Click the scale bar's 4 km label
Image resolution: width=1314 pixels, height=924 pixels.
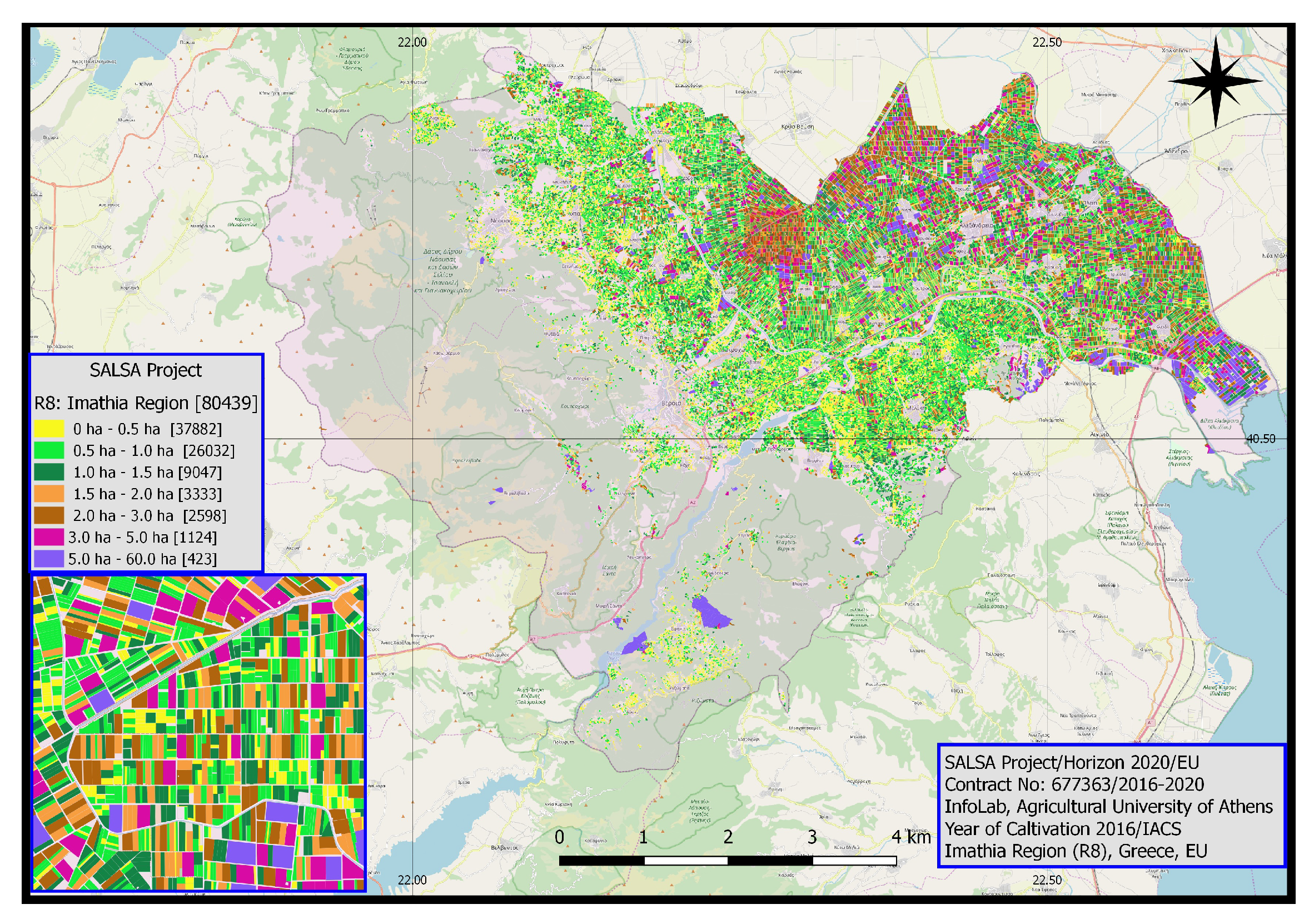911,837
